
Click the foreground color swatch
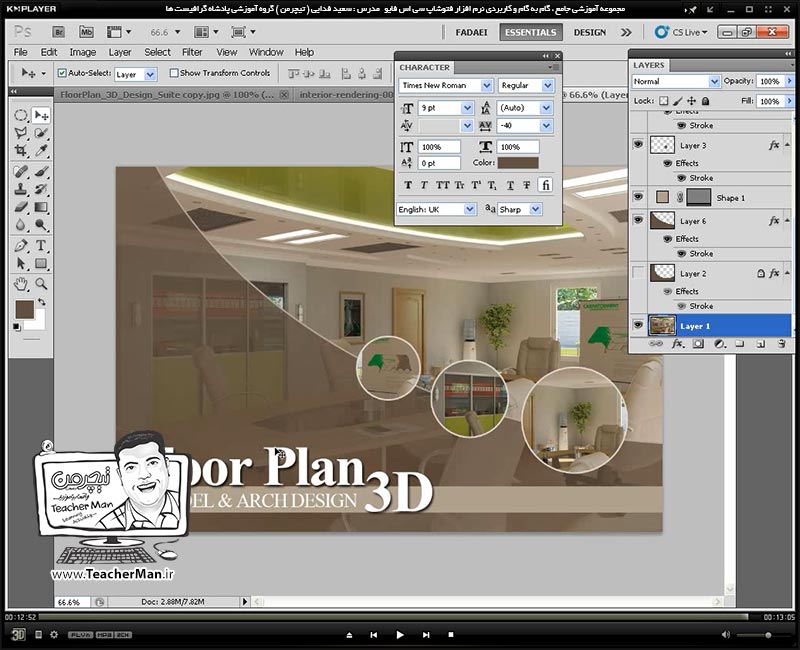pos(24,309)
